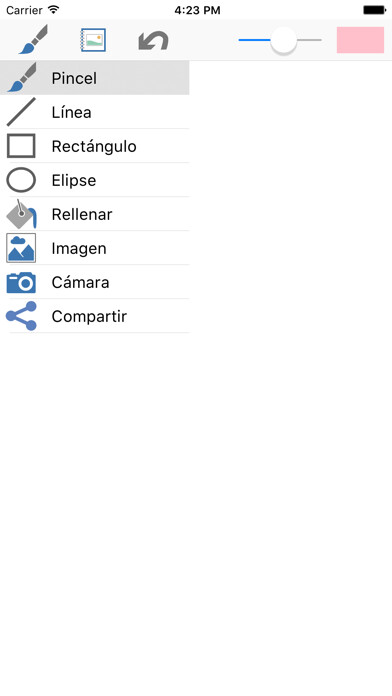Tap the Compartir text label
Image resolution: width=392 pixels, height=696 pixels.
[x=89, y=316]
